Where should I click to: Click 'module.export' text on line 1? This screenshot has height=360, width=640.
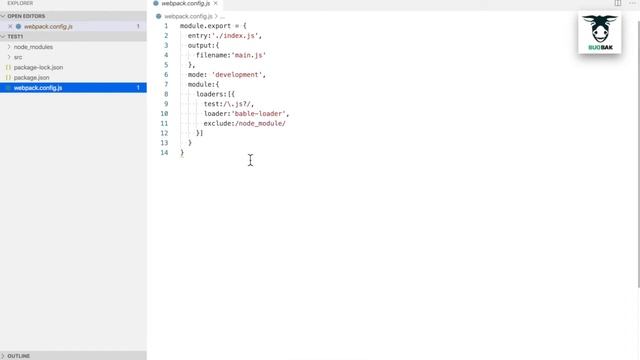(x=205, y=26)
